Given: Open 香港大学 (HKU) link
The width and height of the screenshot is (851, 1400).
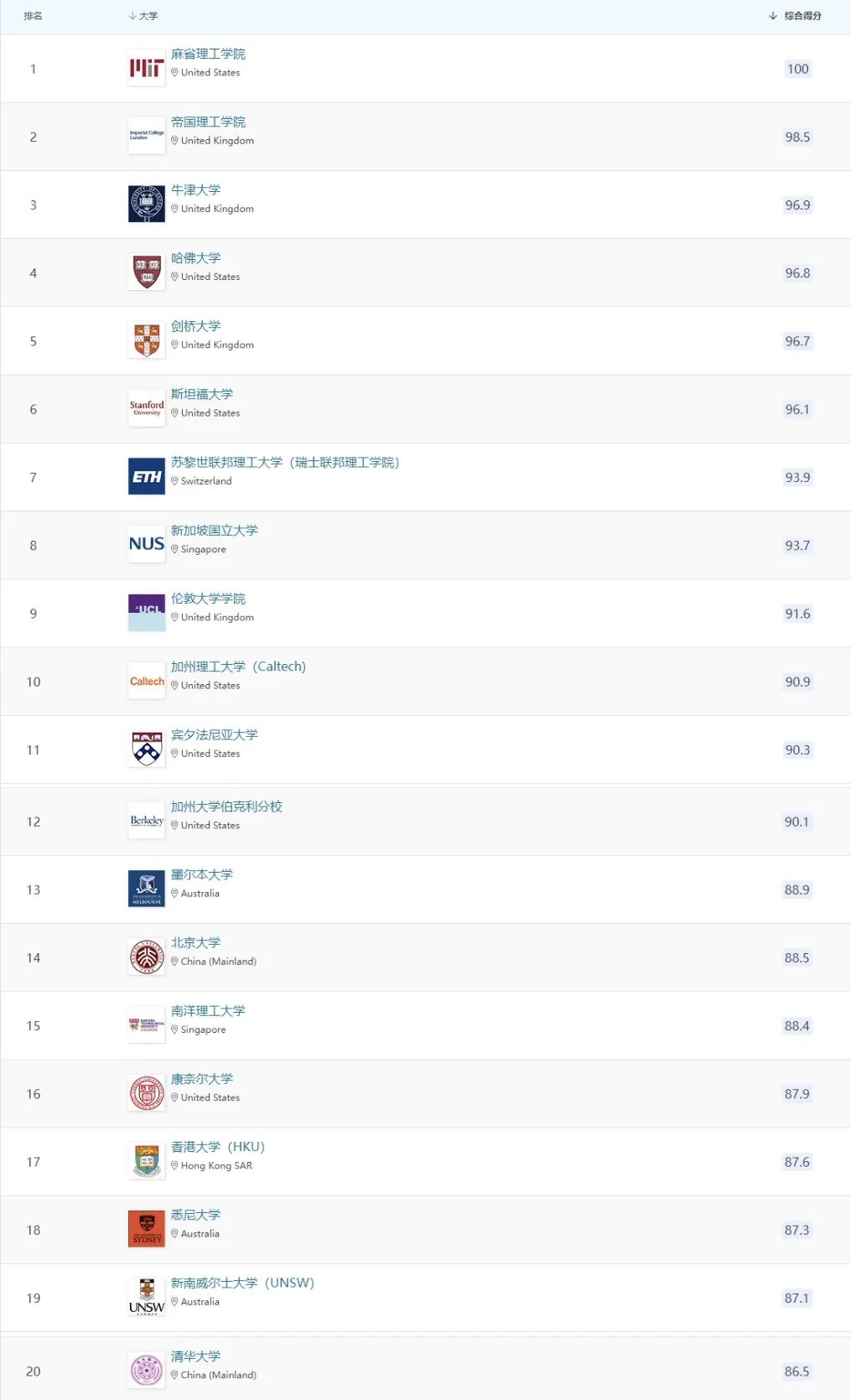Looking at the screenshot, I should point(218,1147).
